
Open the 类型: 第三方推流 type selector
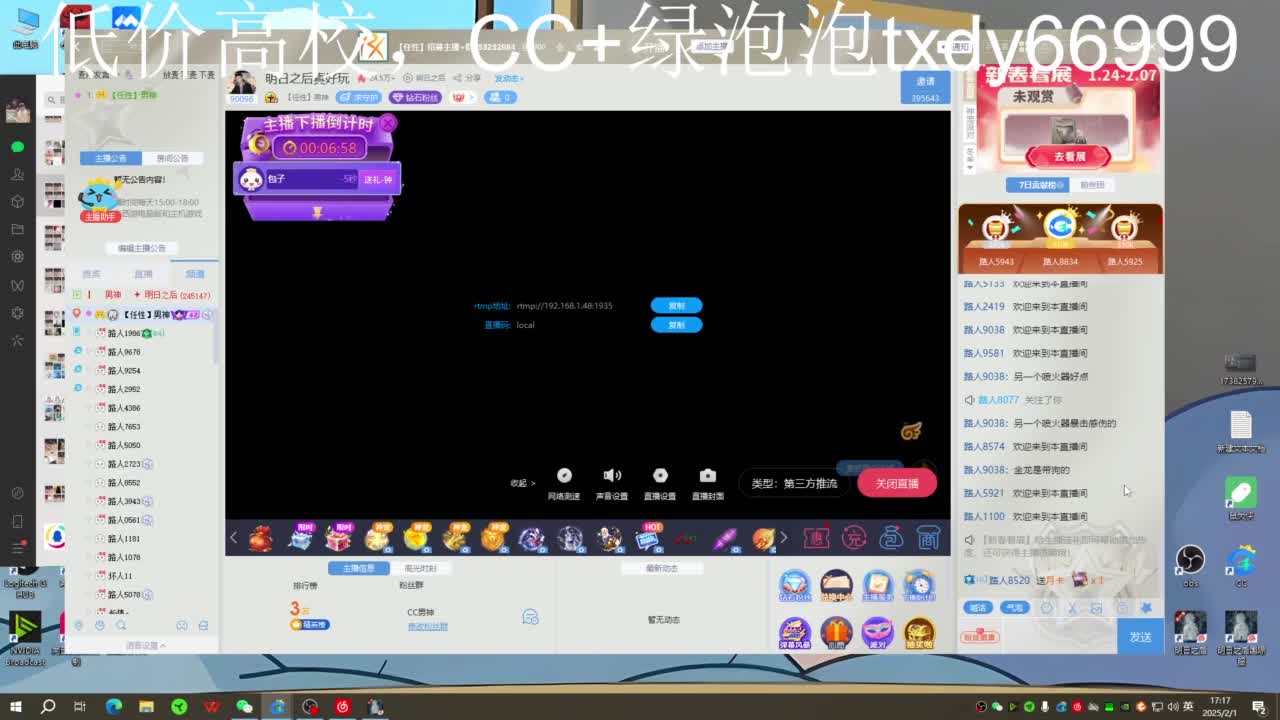coord(795,483)
